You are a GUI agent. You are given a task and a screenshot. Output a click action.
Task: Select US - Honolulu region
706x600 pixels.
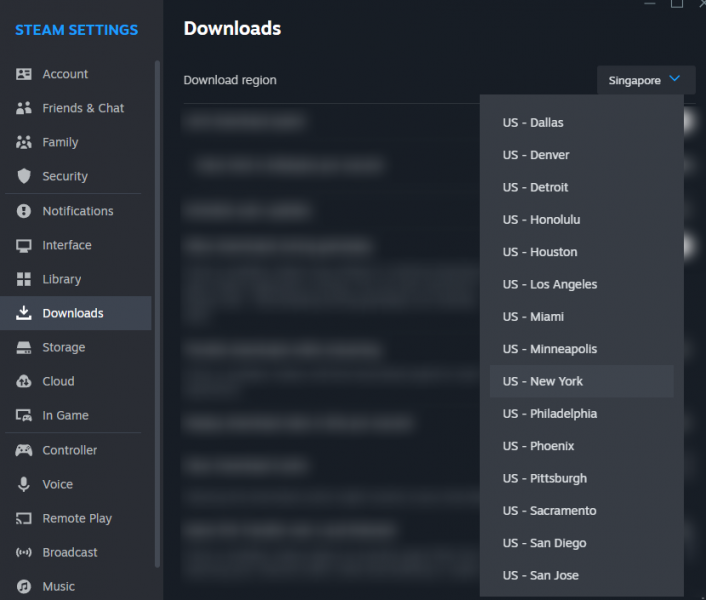pos(581,220)
